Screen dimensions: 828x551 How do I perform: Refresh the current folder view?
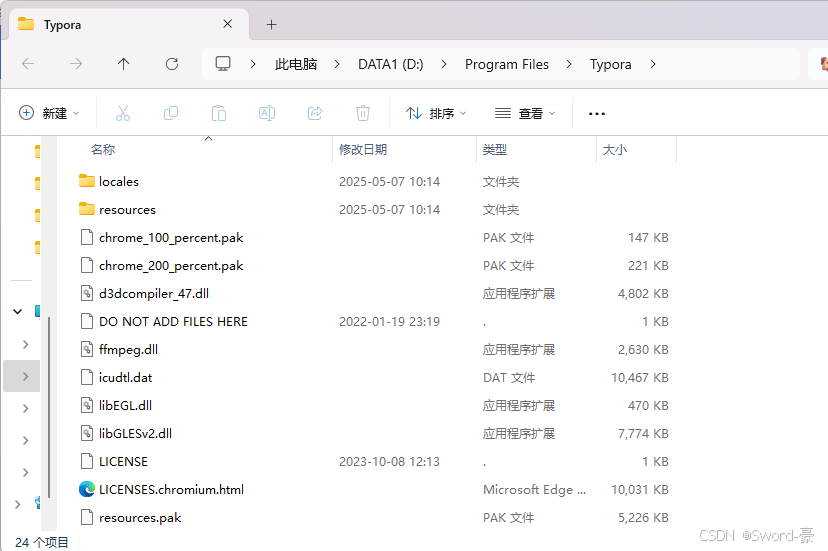pos(172,64)
